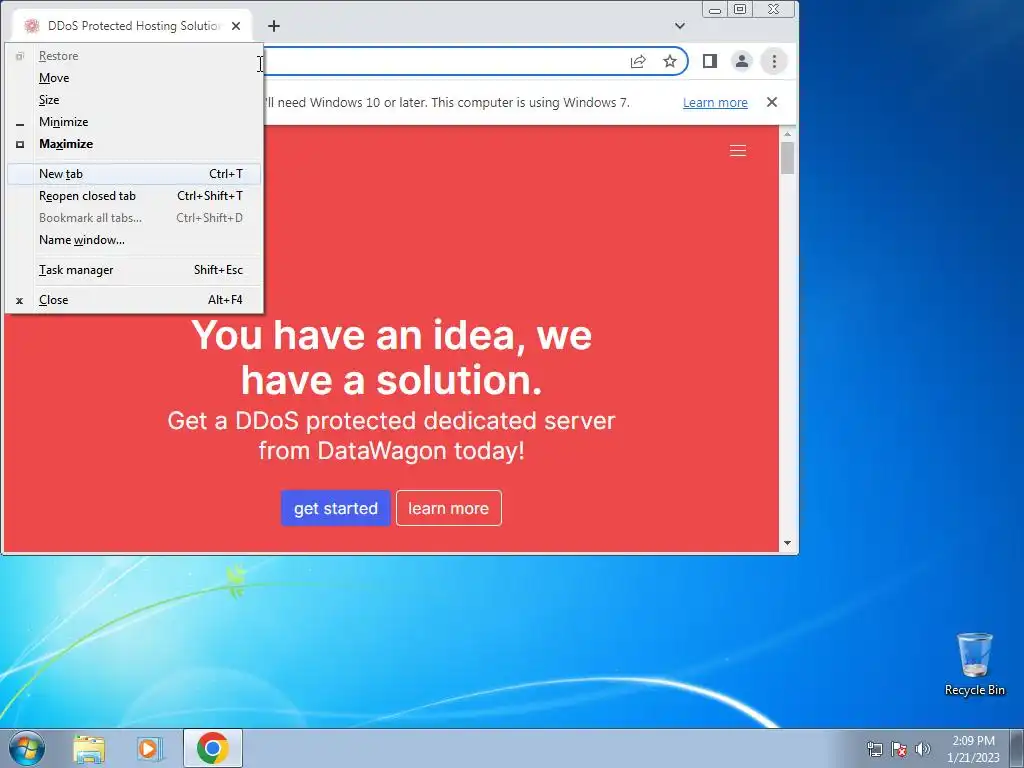
Task: Choose Maximize from the window menu
Action: (135, 144)
